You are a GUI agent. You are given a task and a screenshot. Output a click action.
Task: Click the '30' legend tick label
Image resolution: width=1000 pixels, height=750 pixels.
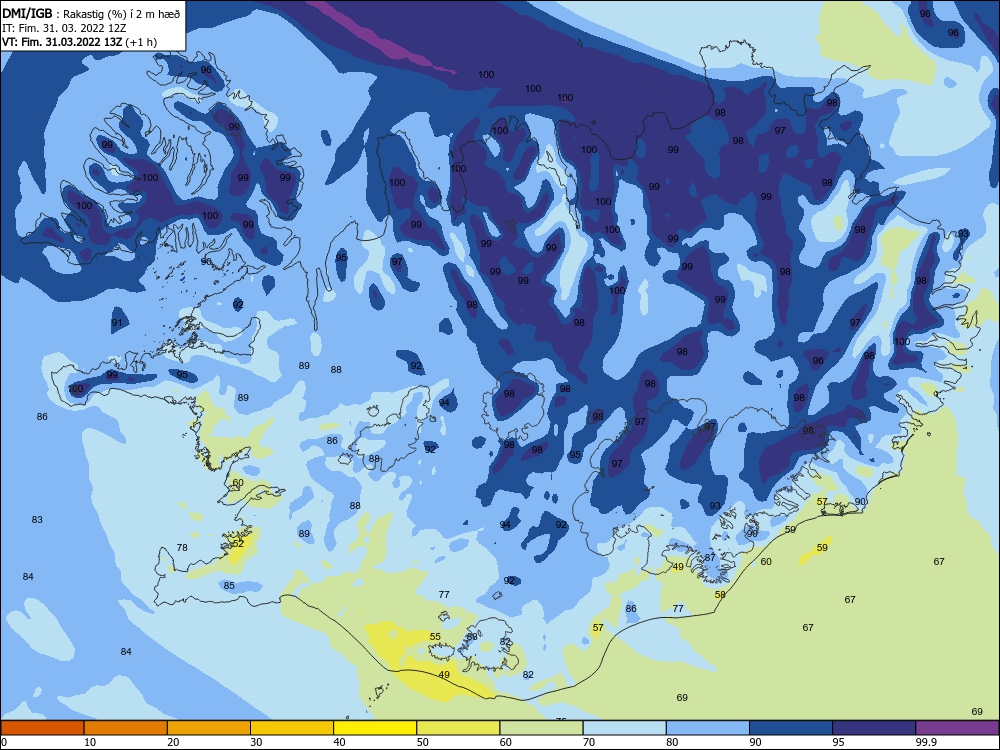click(x=256, y=742)
